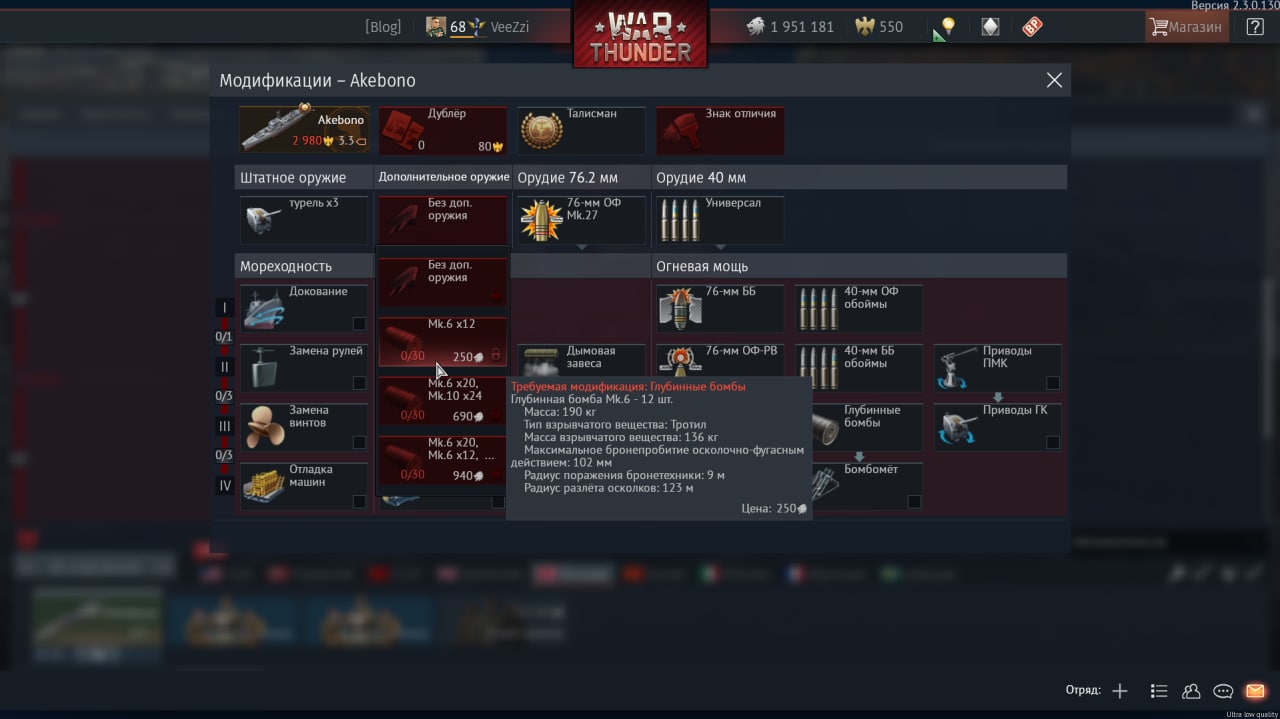Open the Магазин shop button
Image resolution: width=1280 pixels, height=719 pixels.
(x=1186, y=27)
